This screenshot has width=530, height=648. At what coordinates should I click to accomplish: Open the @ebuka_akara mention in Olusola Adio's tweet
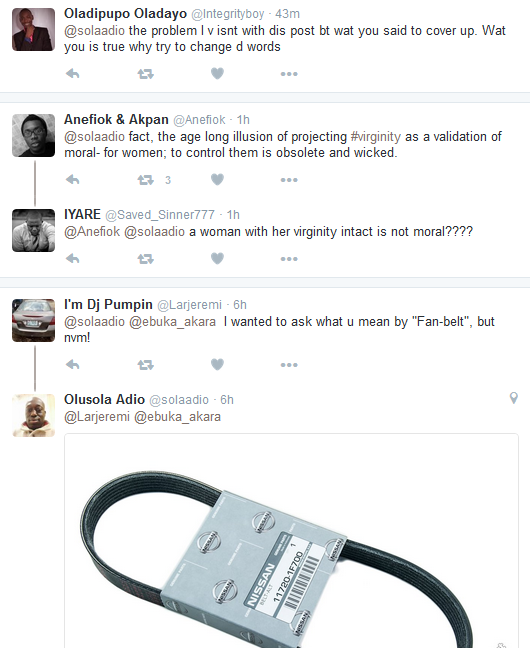coord(177,417)
